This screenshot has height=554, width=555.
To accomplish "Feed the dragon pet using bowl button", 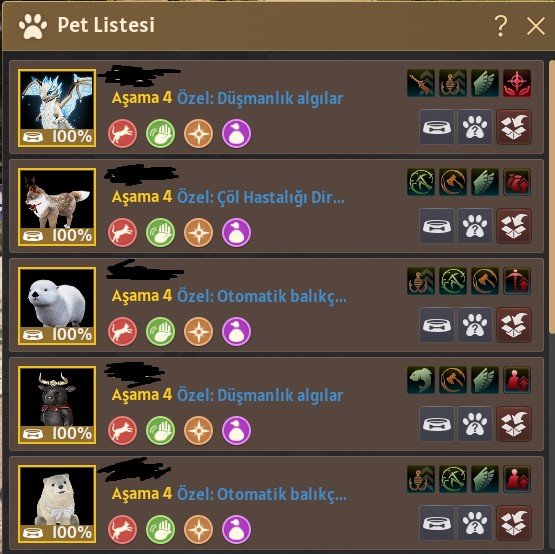I will (x=437, y=127).
